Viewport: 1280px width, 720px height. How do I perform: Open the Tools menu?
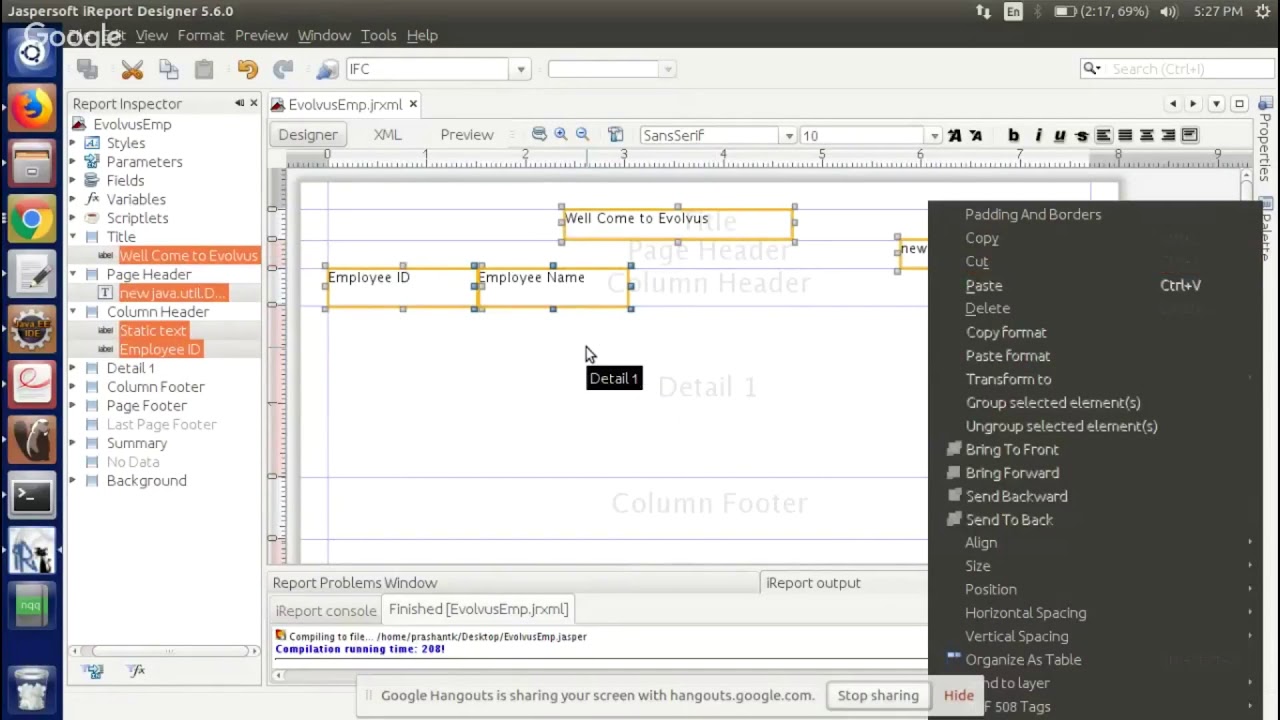click(378, 35)
